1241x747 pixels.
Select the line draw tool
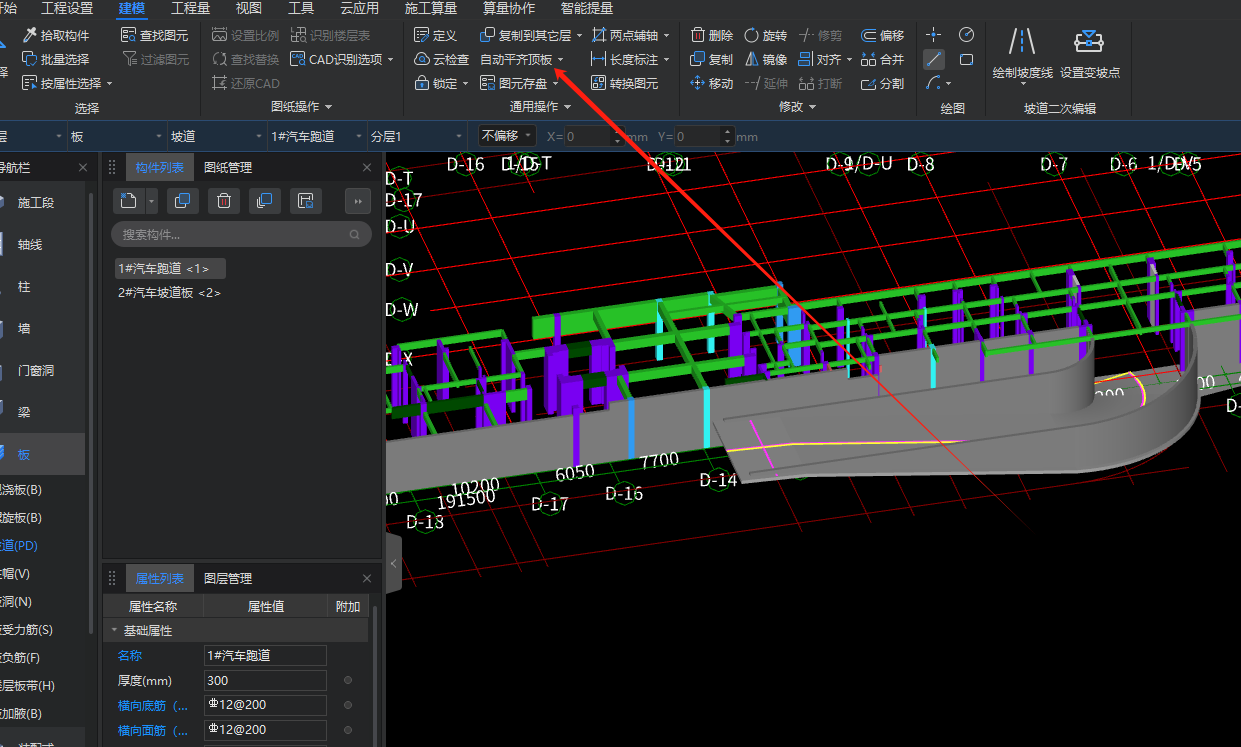pyautogui.click(x=933, y=59)
